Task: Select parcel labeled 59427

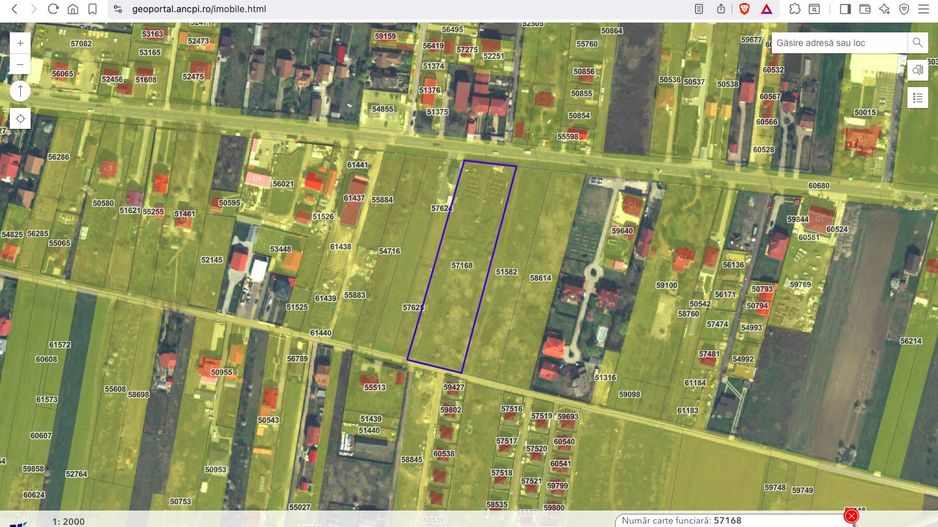Action: (454, 387)
